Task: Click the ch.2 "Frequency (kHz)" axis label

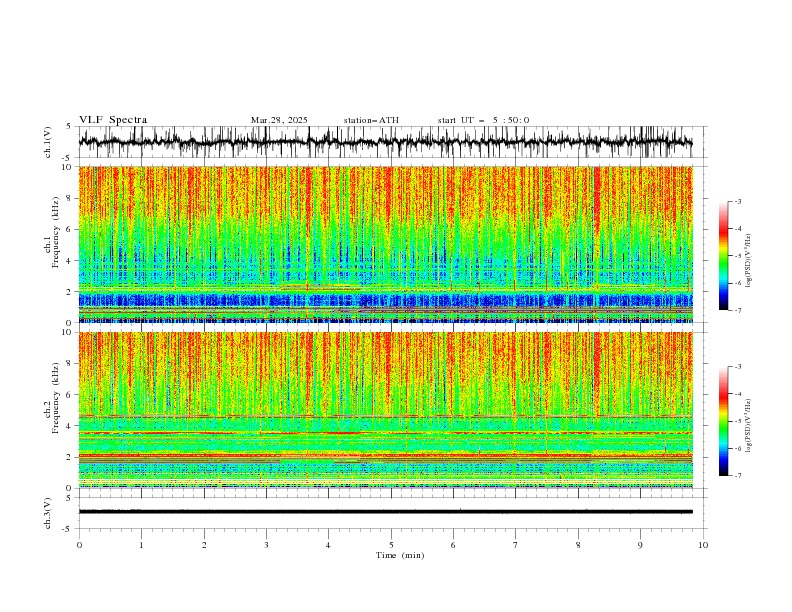Action: click(55, 398)
